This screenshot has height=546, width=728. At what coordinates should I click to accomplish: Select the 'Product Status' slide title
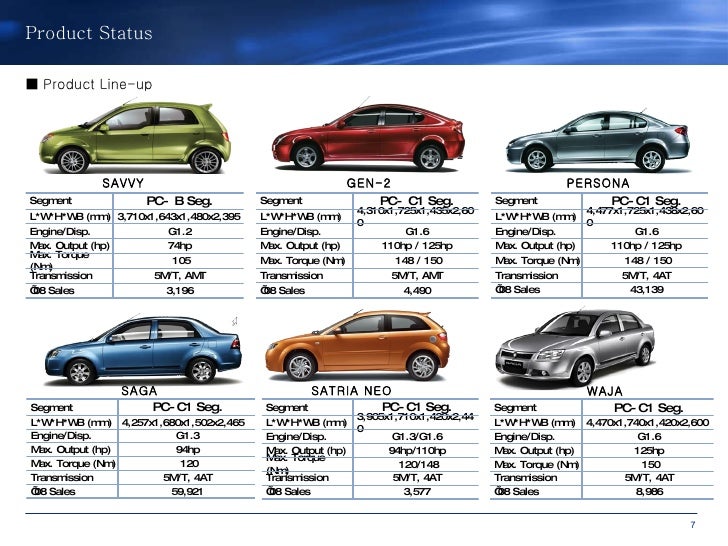[89, 33]
